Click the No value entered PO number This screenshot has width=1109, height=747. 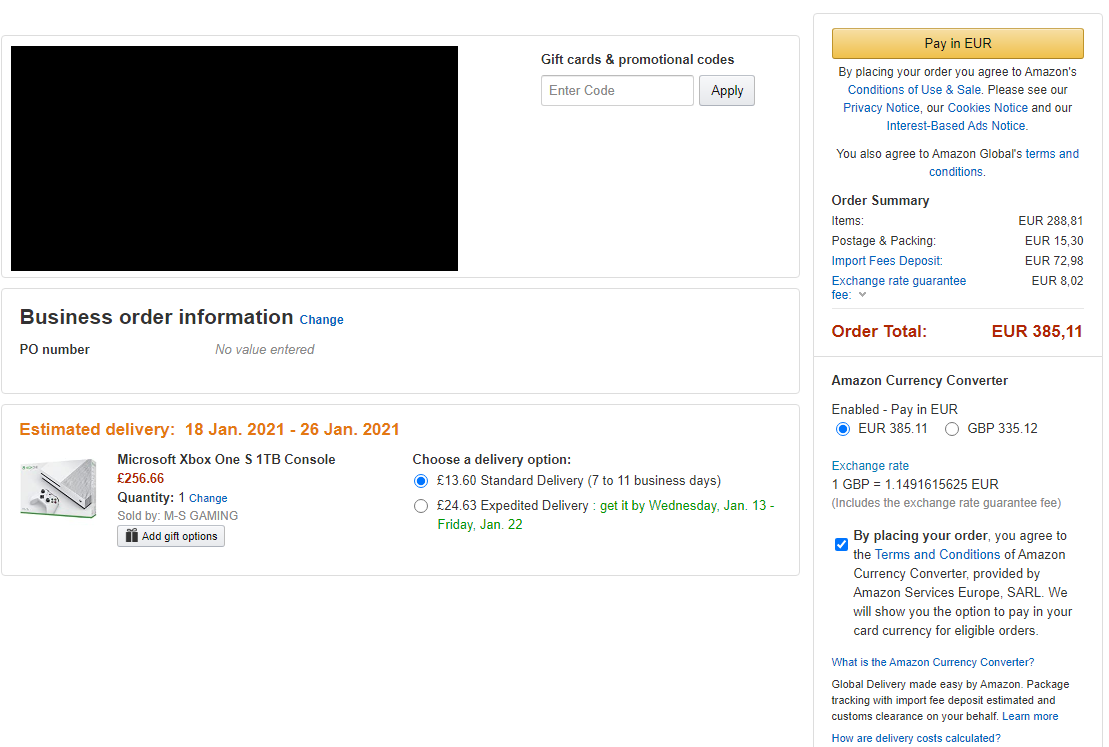click(x=265, y=349)
